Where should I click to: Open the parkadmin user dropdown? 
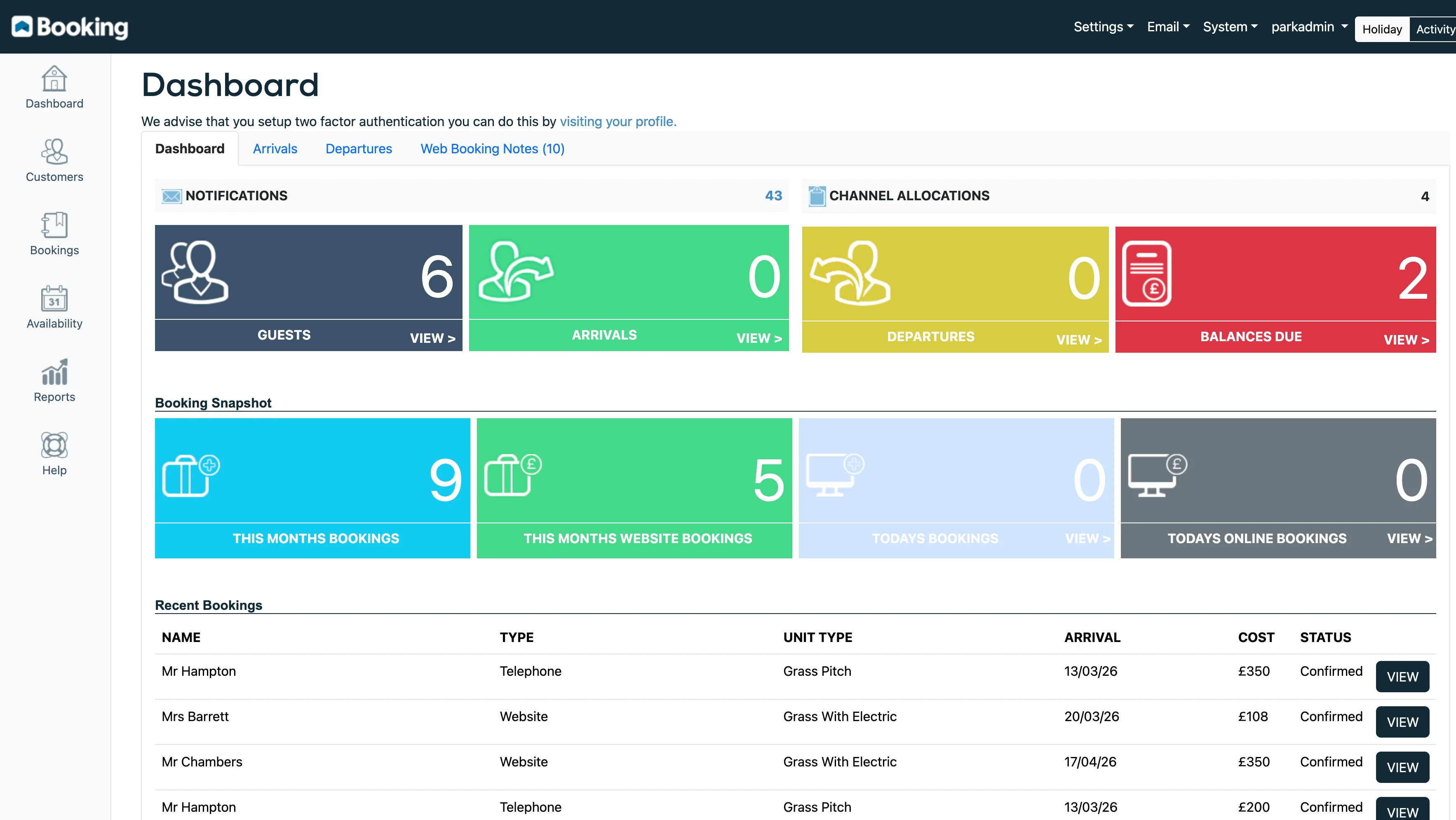coord(1309,26)
